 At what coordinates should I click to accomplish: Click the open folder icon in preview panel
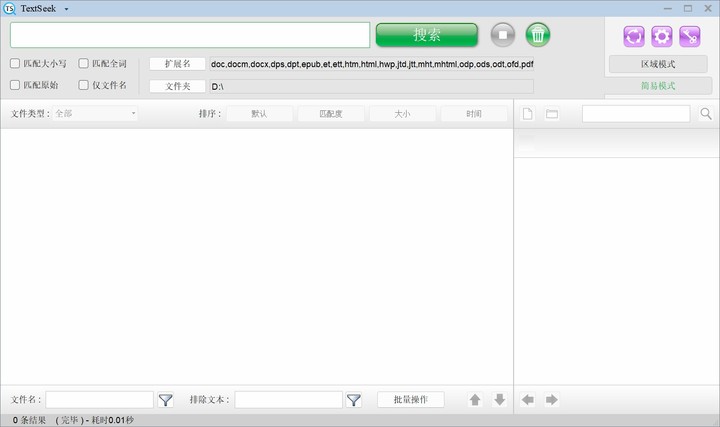(551, 114)
